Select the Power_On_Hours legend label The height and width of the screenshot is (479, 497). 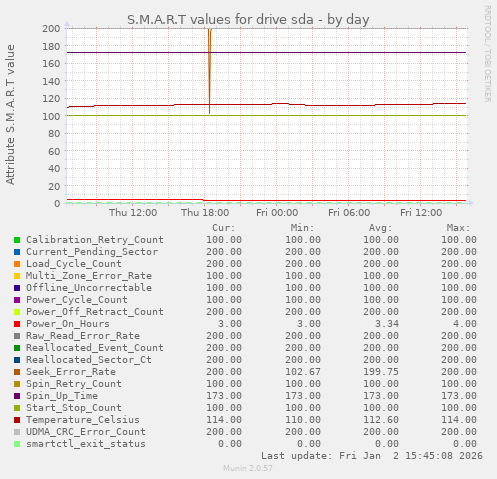coord(68,324)
